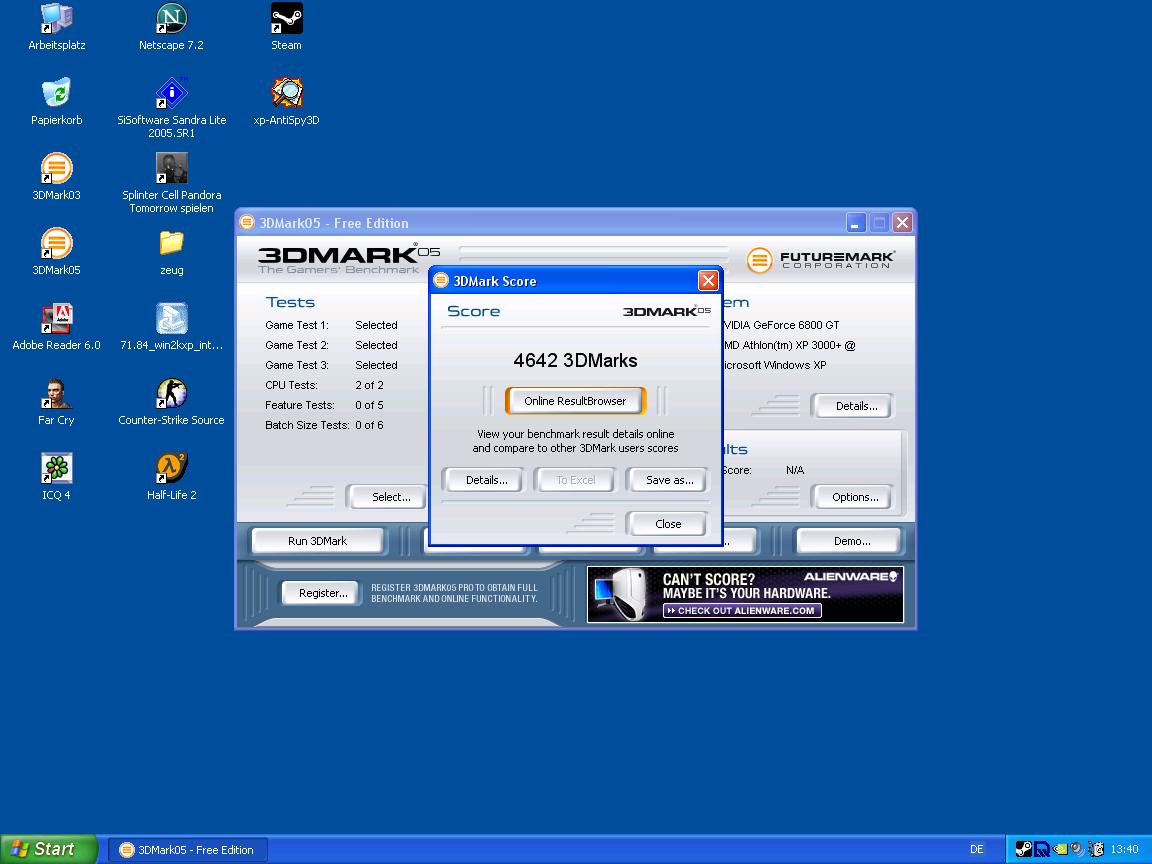Click the Steam tray icon
The height and width of the screenshot is (864, 1152).
click(x=1023, y=849)
